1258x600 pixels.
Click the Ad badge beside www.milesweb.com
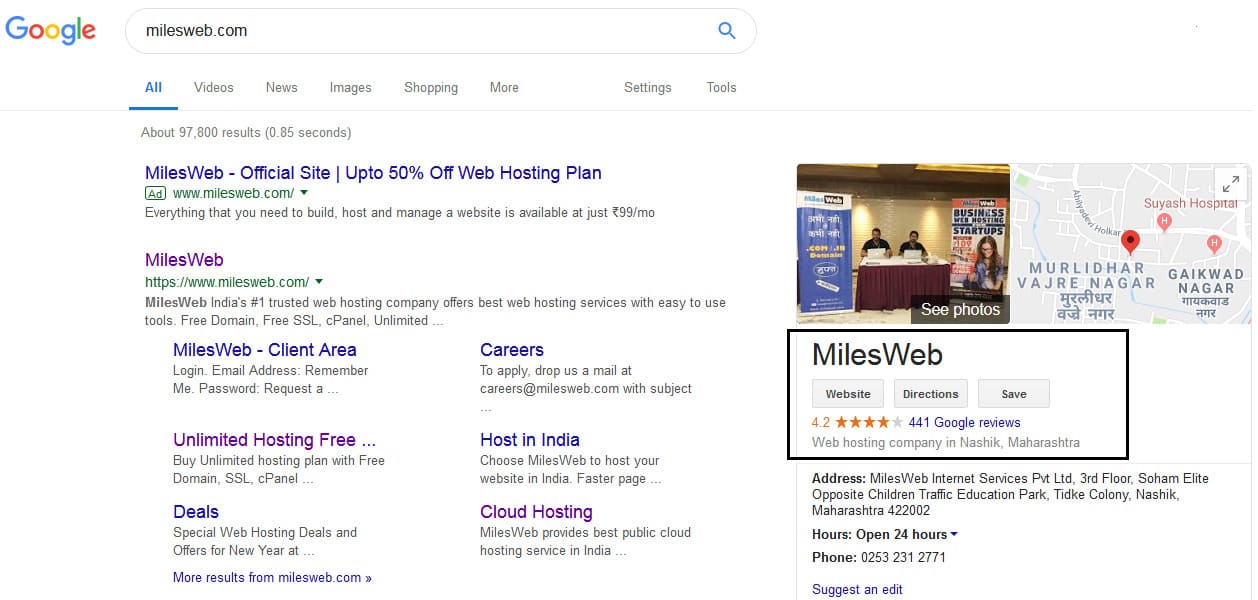(155, 193)
